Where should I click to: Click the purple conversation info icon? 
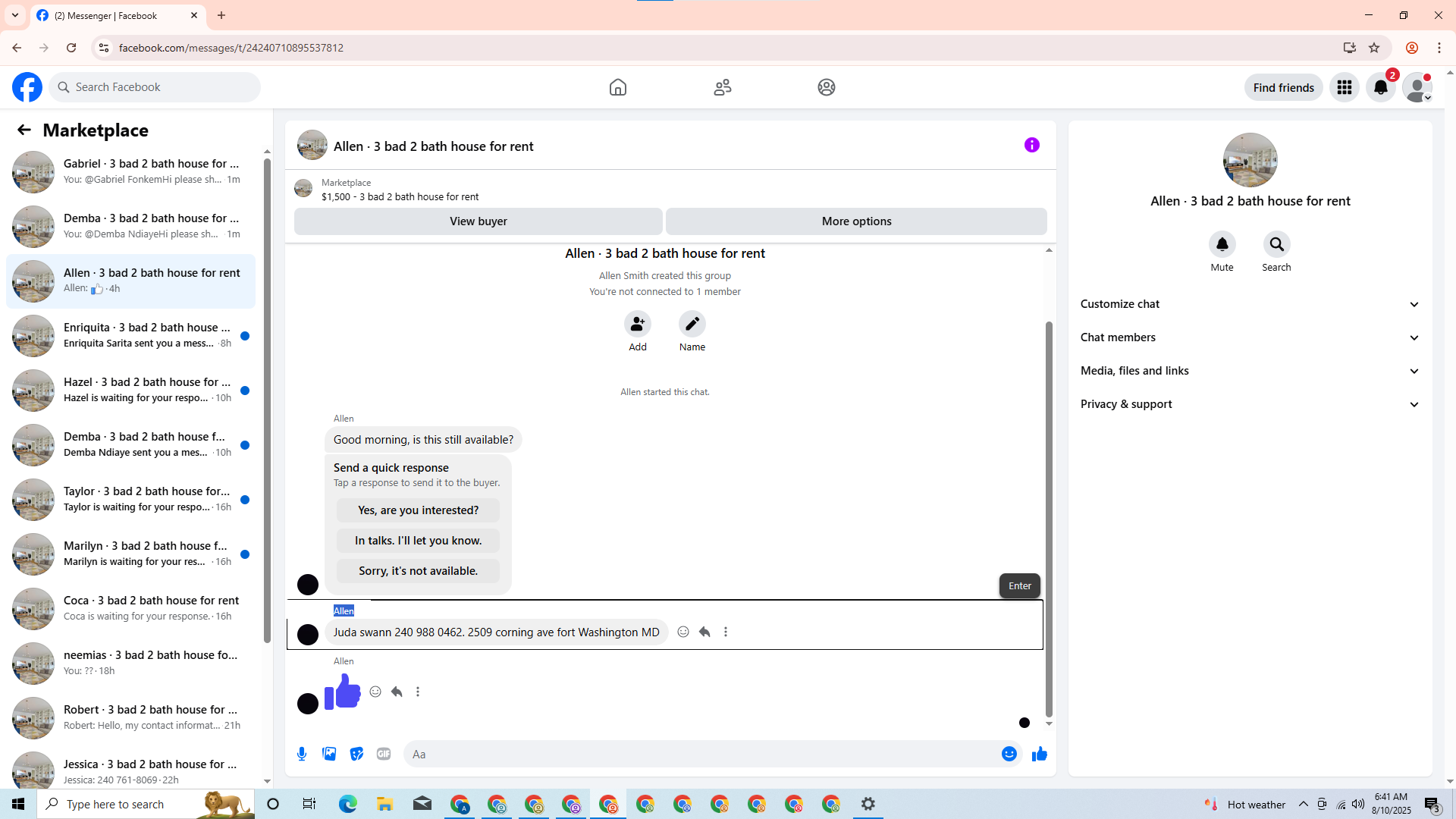[1031, 145]
